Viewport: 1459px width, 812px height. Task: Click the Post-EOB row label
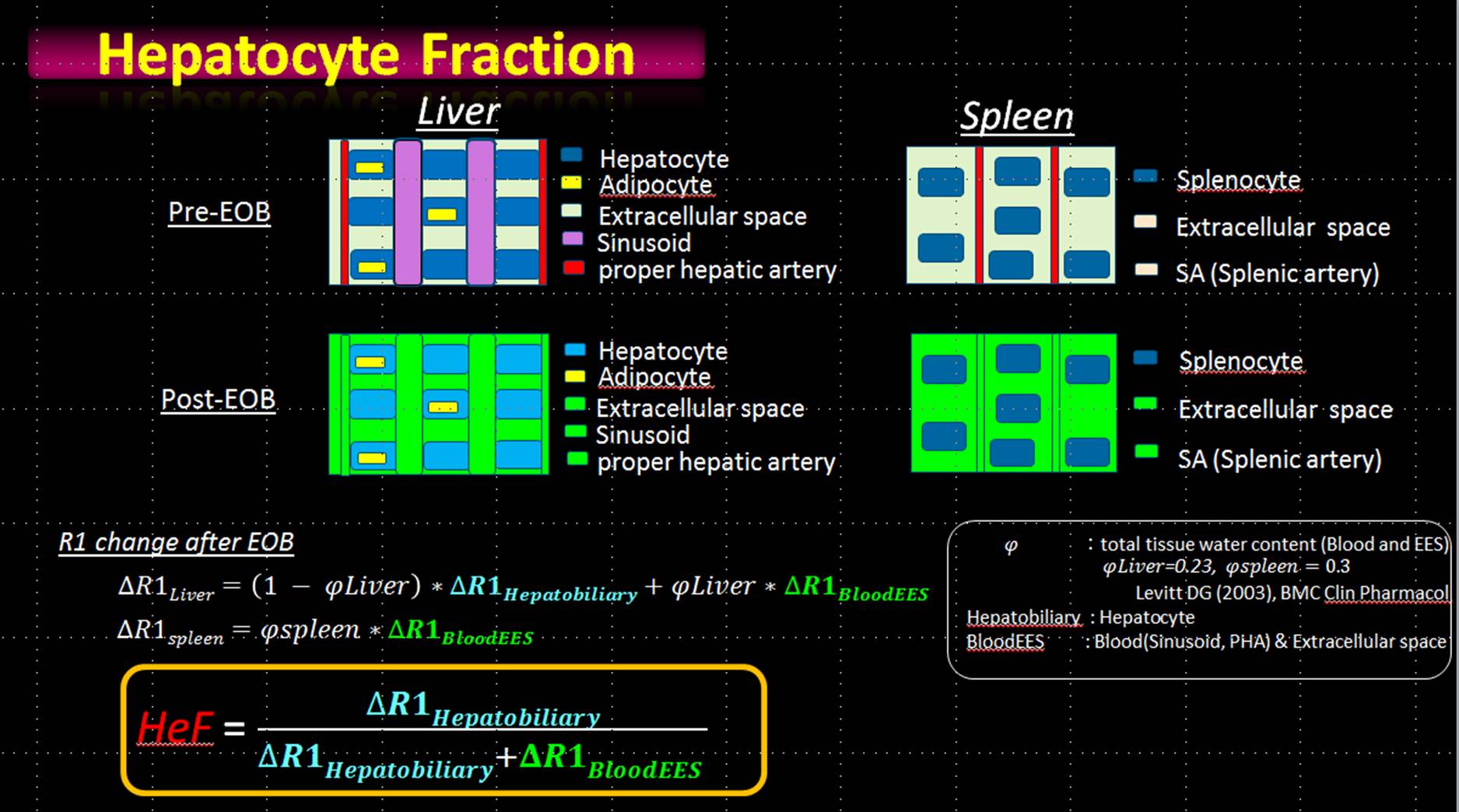[218, 399]
